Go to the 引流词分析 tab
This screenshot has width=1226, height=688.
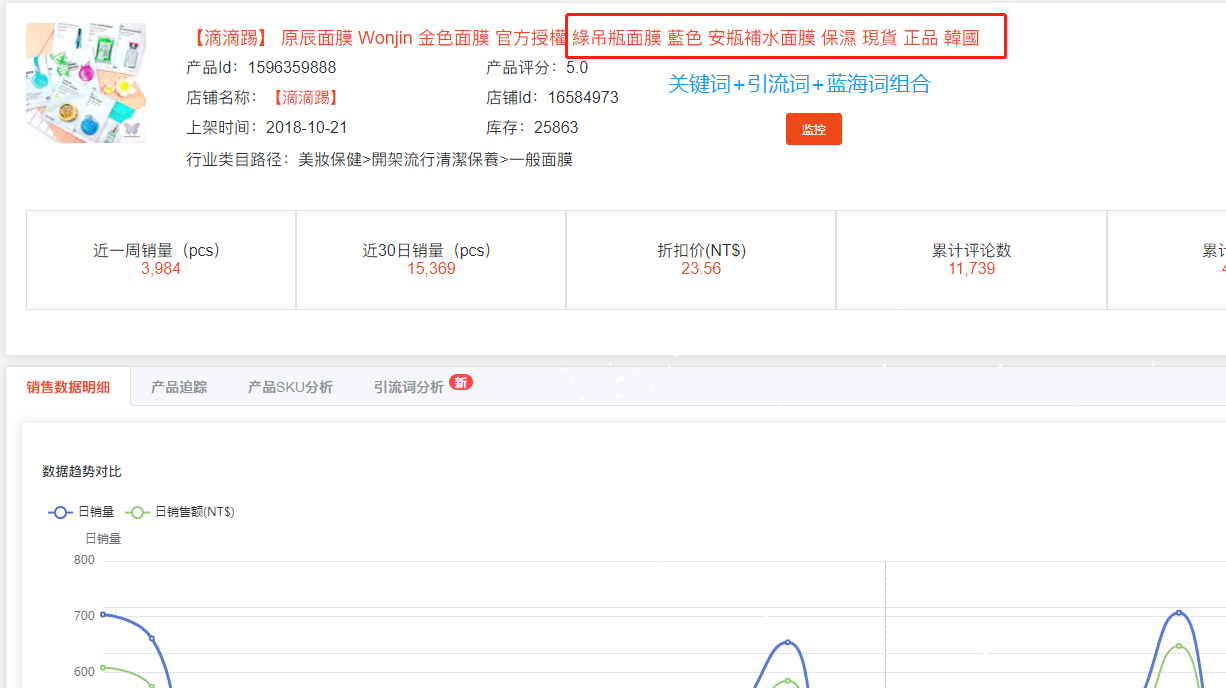(408, 387)
